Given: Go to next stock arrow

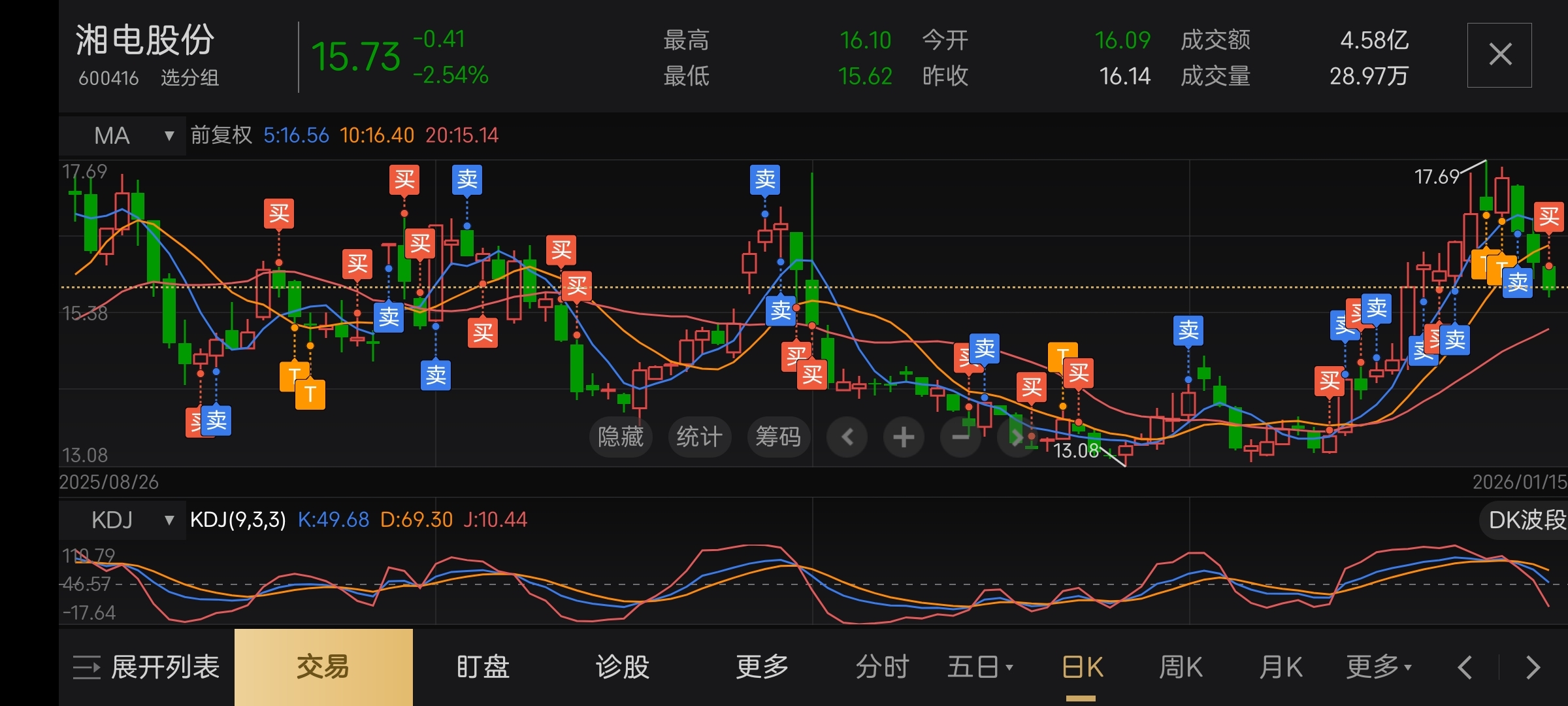Looking at the screenshot, I should click(1533, 667).
